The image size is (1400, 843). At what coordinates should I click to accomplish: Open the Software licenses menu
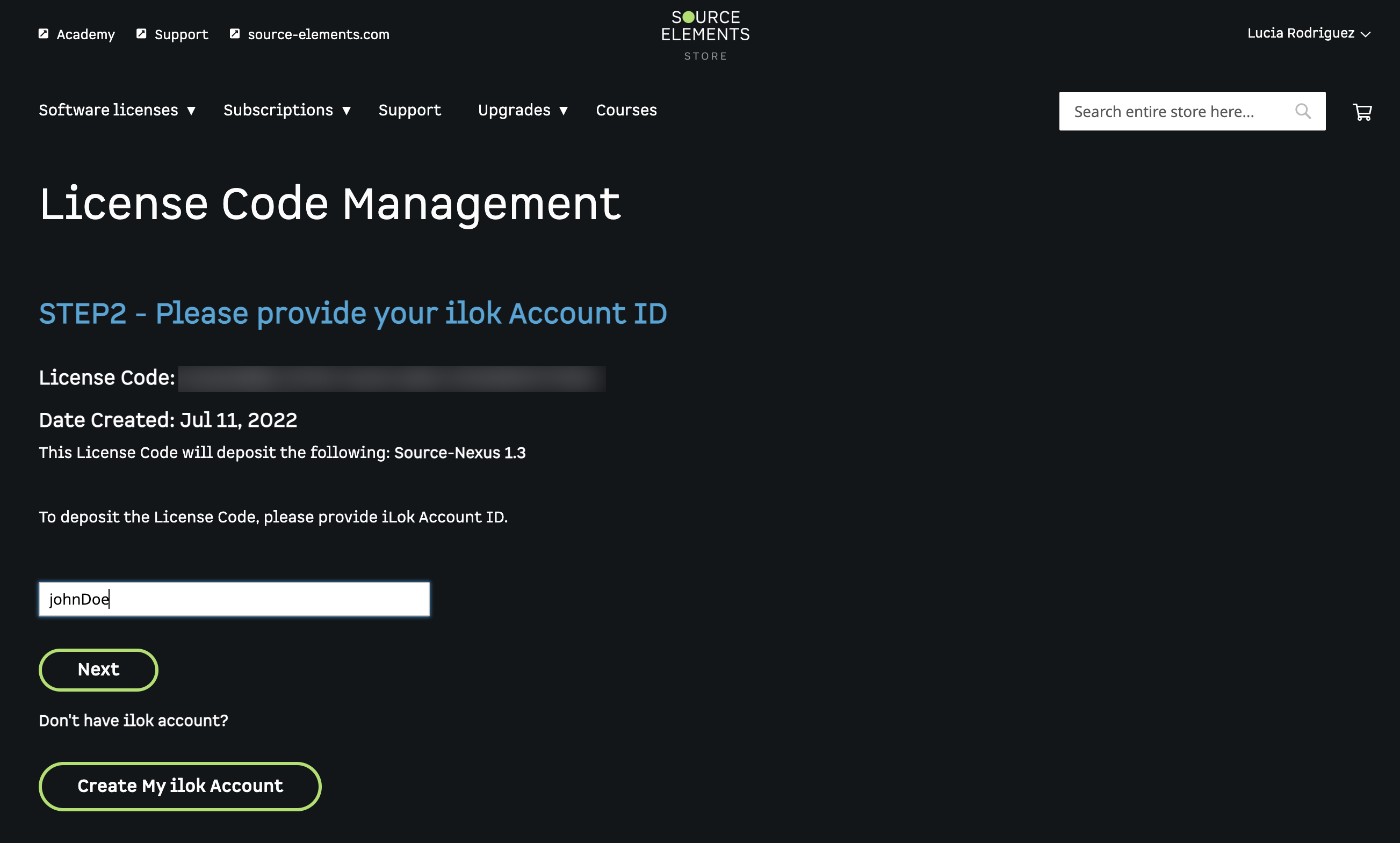click(x=109, y=110)
